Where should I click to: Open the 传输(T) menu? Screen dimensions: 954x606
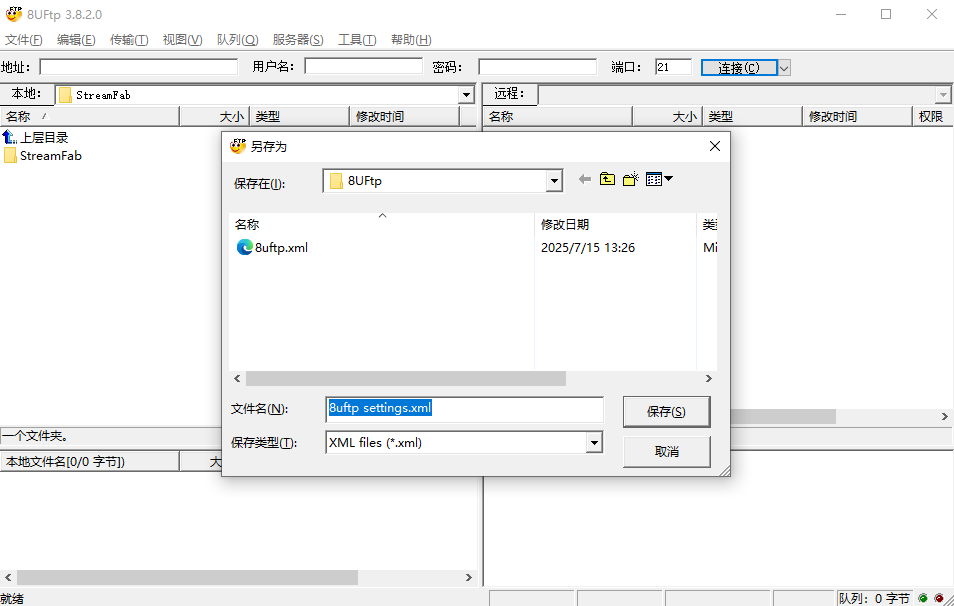pos(129,40)
